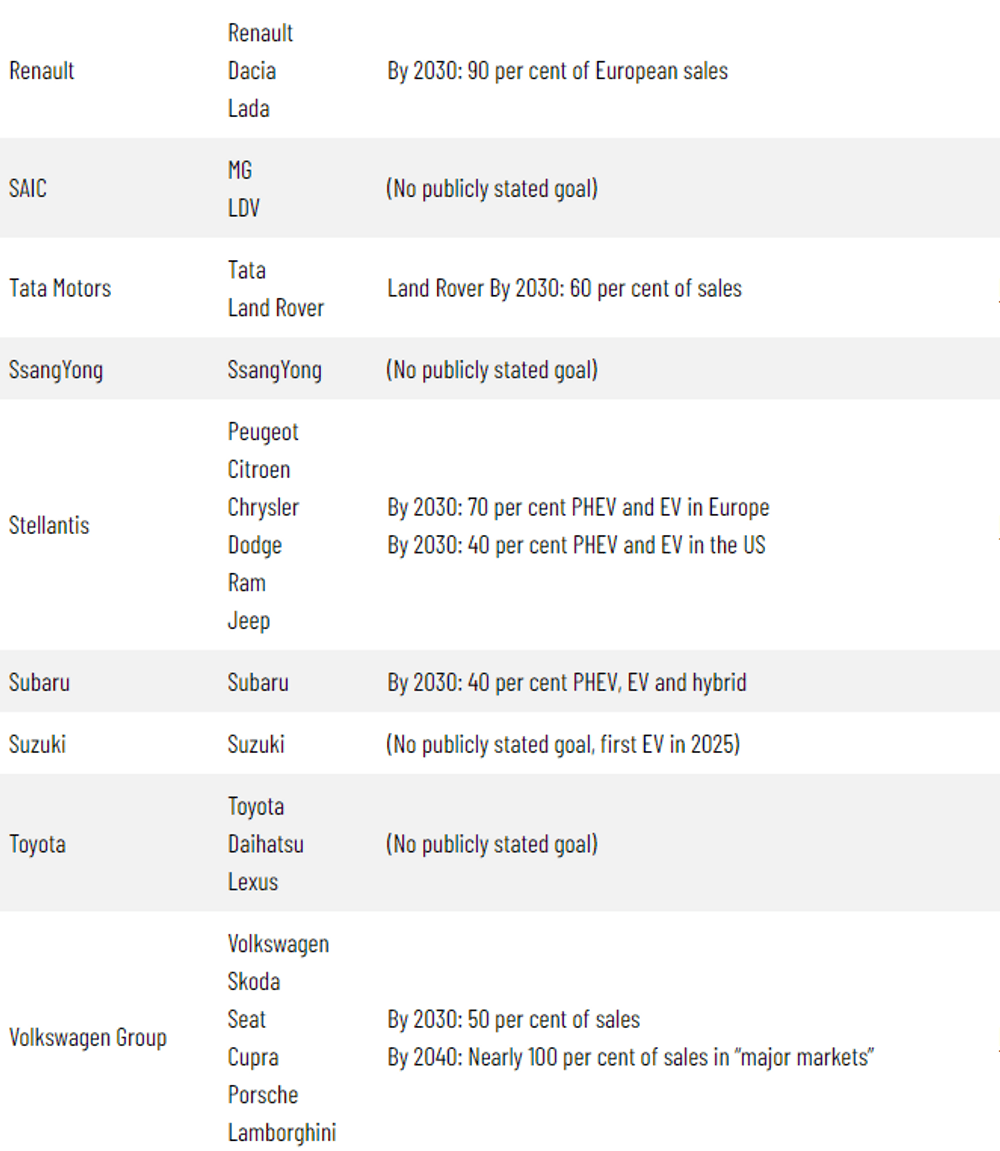The image size is (1000, 1151).
Task: Click the LDV brand entry
Action: (244, 208)
